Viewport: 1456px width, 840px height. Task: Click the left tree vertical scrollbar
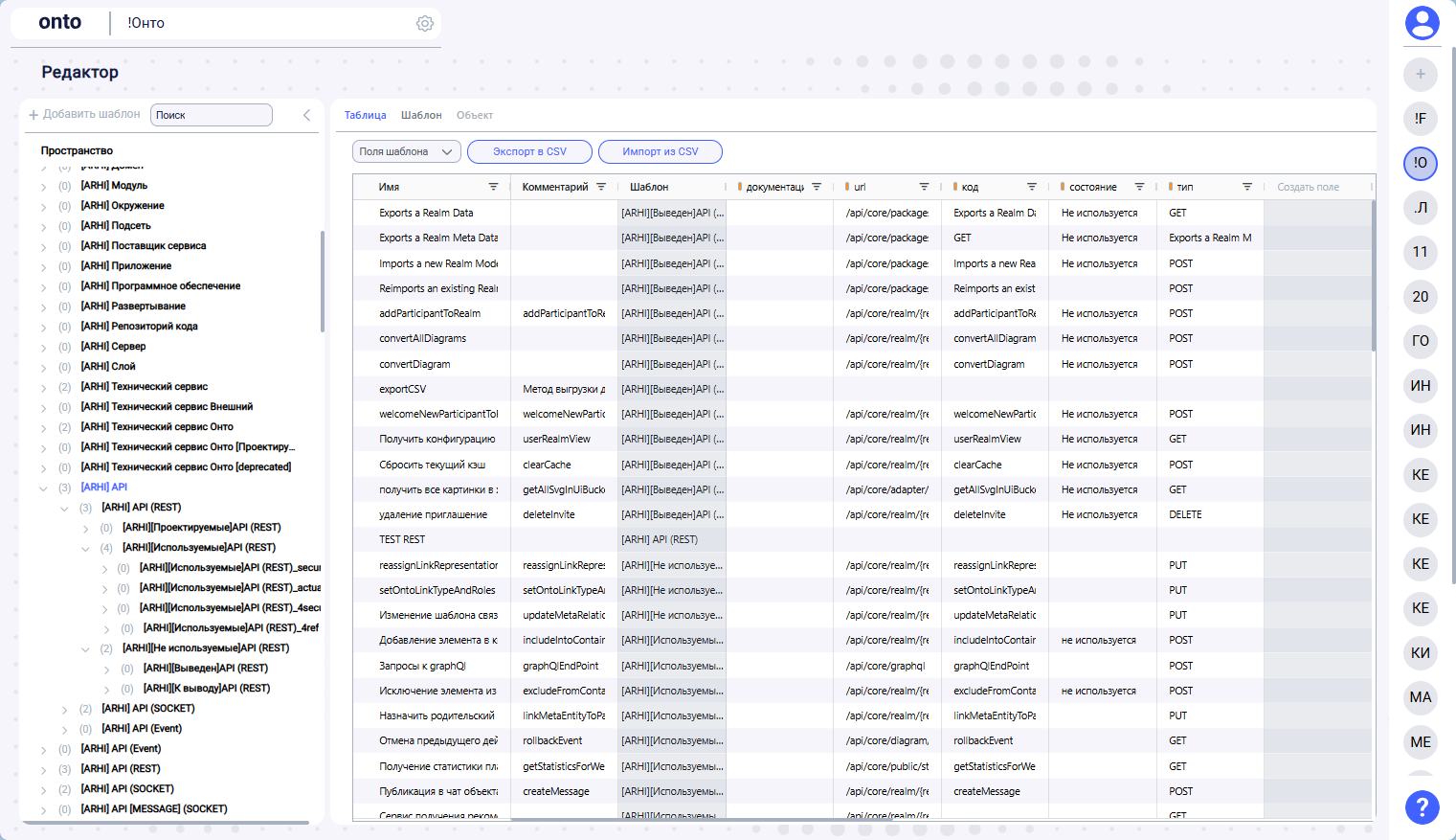322,282
